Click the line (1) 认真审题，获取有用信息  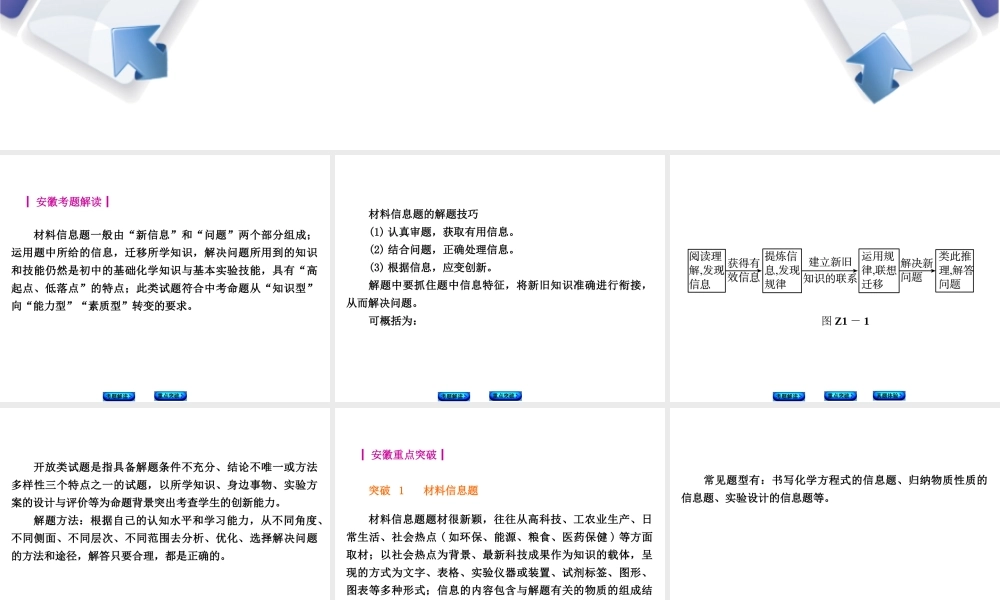pyautogui.click(x=443, y=232)
